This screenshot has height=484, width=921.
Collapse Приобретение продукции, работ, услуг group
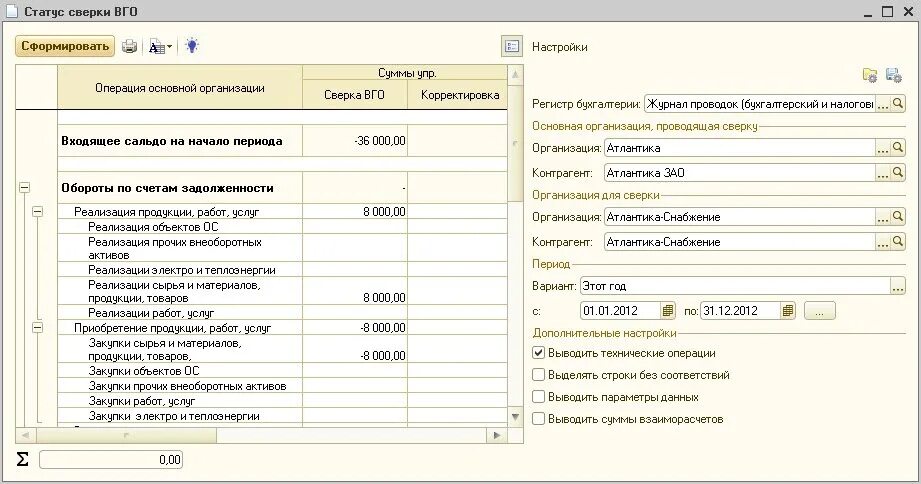[x=38, y=328]
